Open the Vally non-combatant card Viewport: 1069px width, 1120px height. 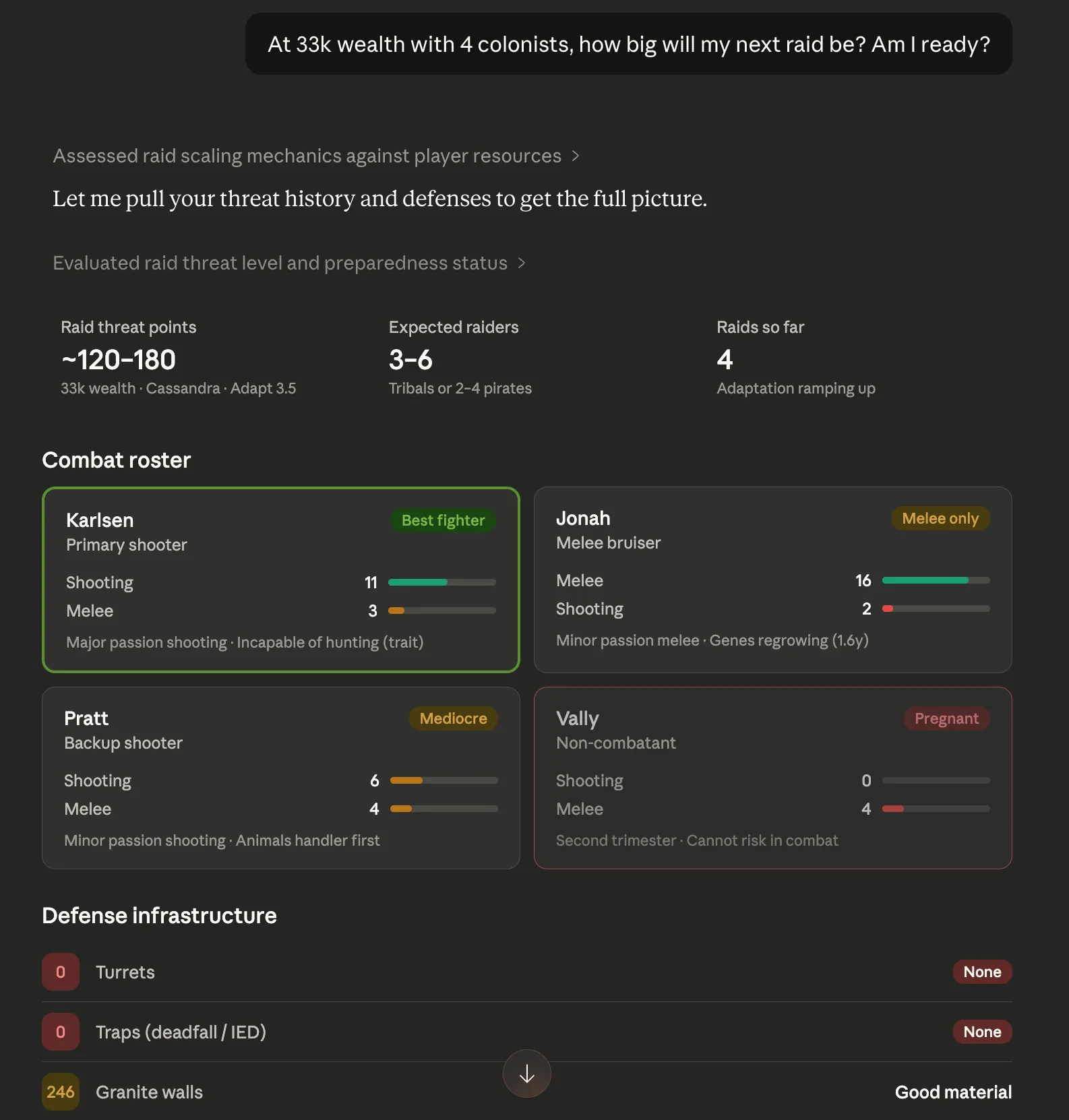[772, 778]
